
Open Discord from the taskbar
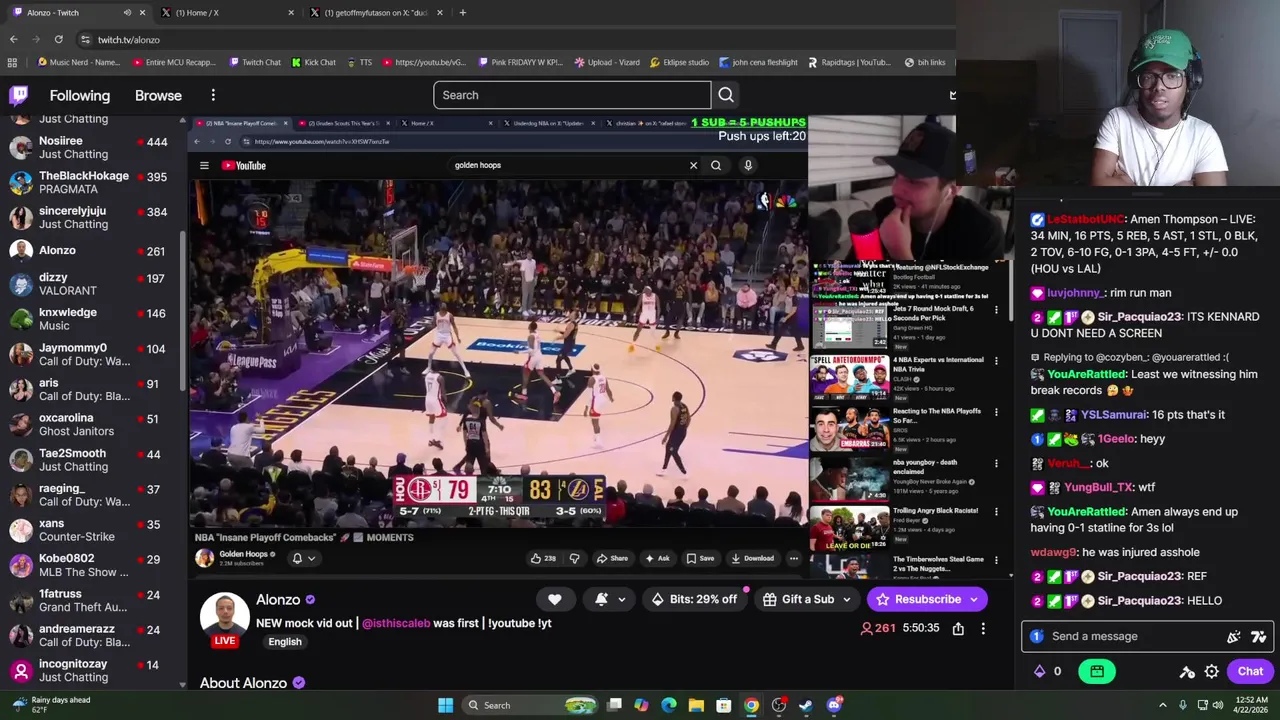tap(834, 705)
